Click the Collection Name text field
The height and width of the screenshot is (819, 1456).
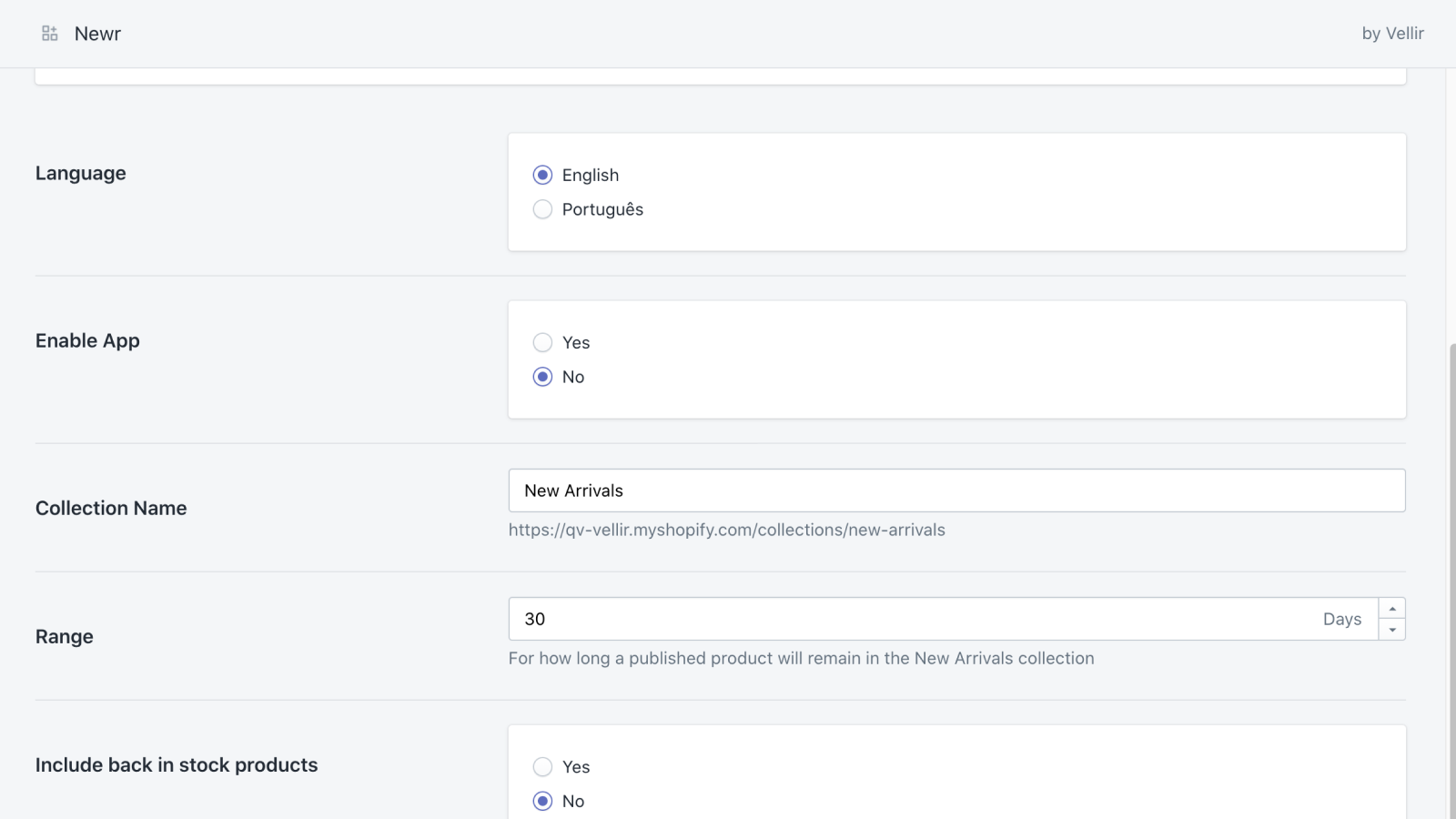955,490
